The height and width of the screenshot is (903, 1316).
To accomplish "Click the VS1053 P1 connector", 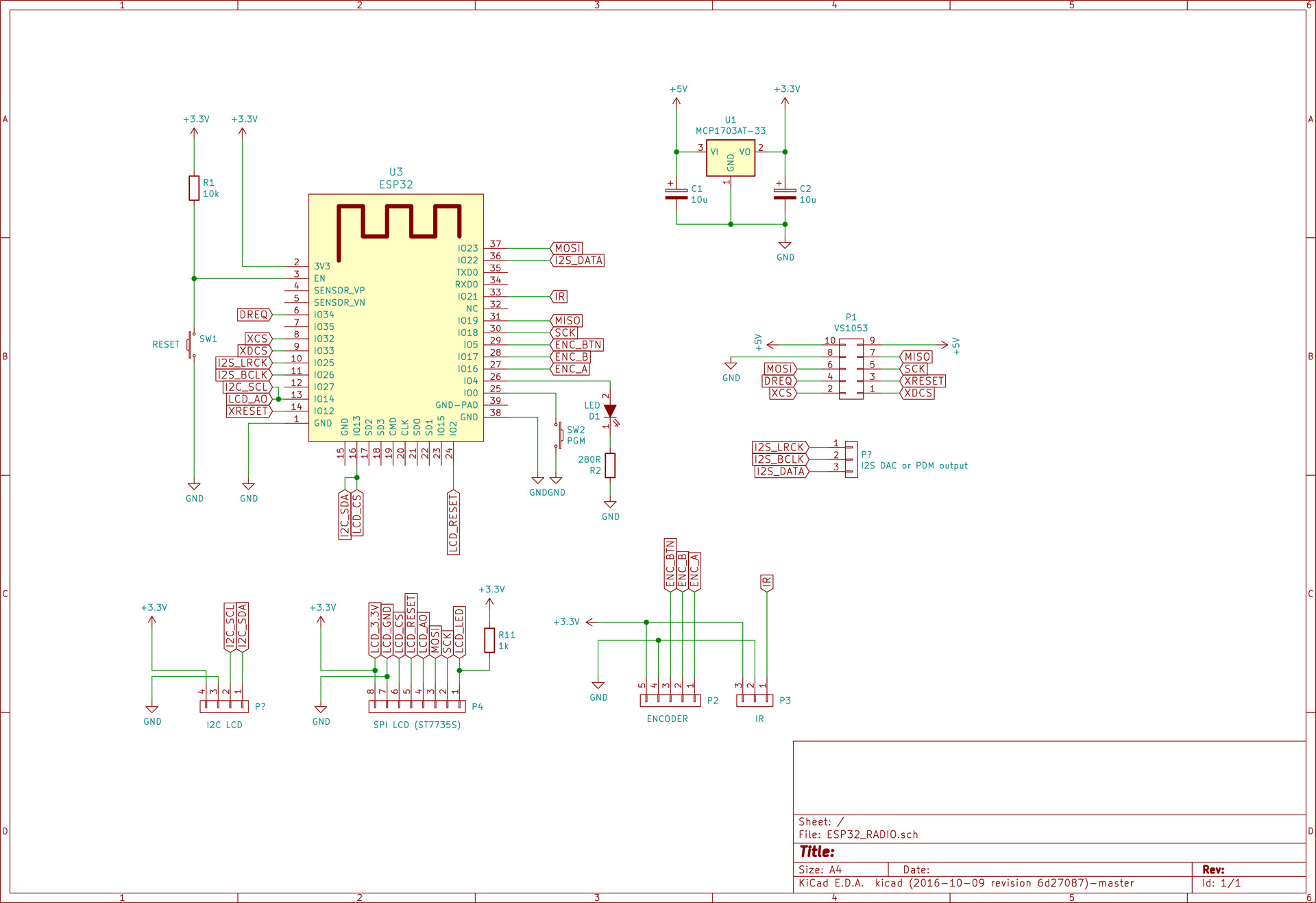I will coord(851,369).
